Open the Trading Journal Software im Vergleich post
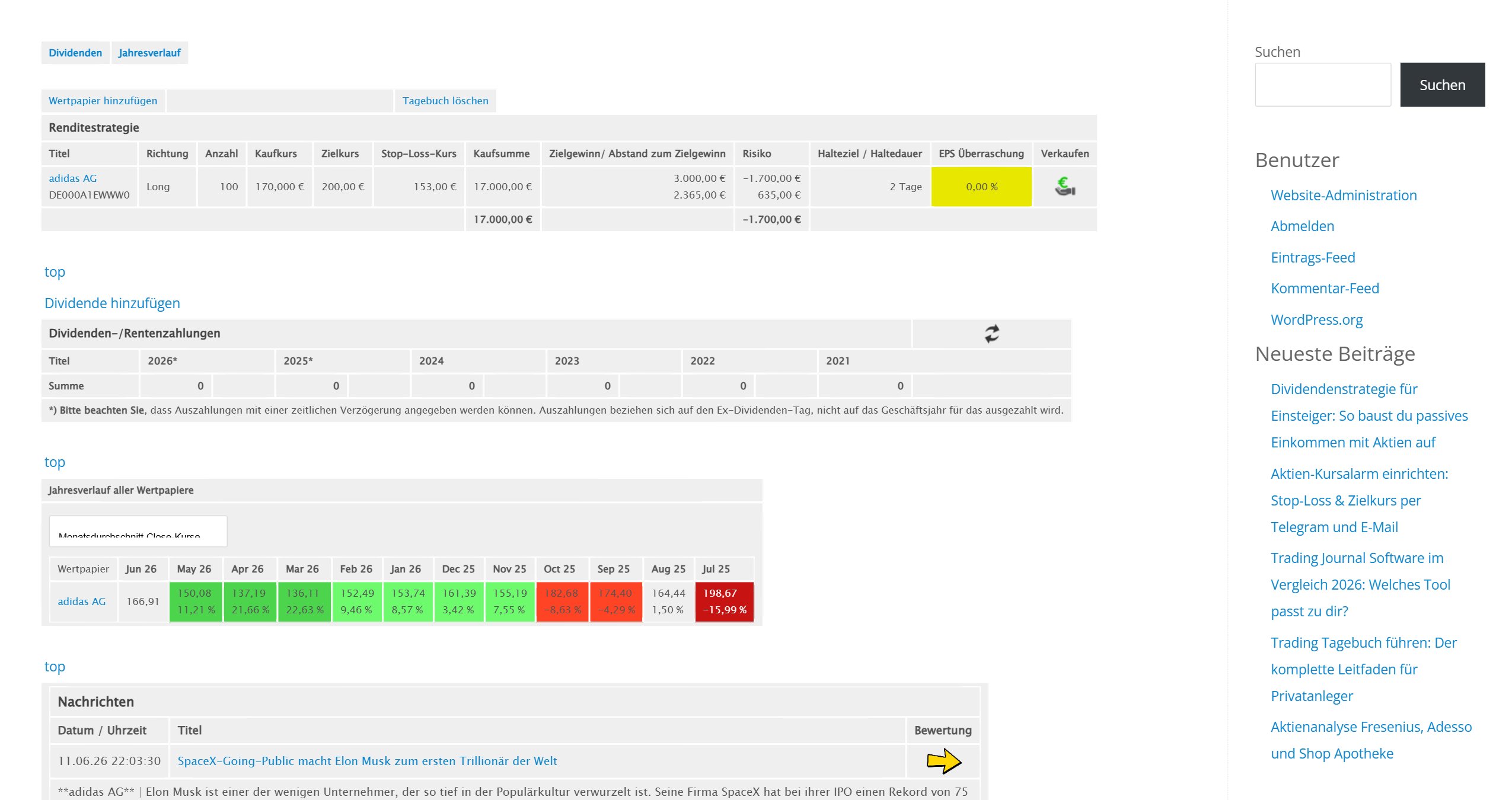The image size is (1512, 800). click(1360, 585)
